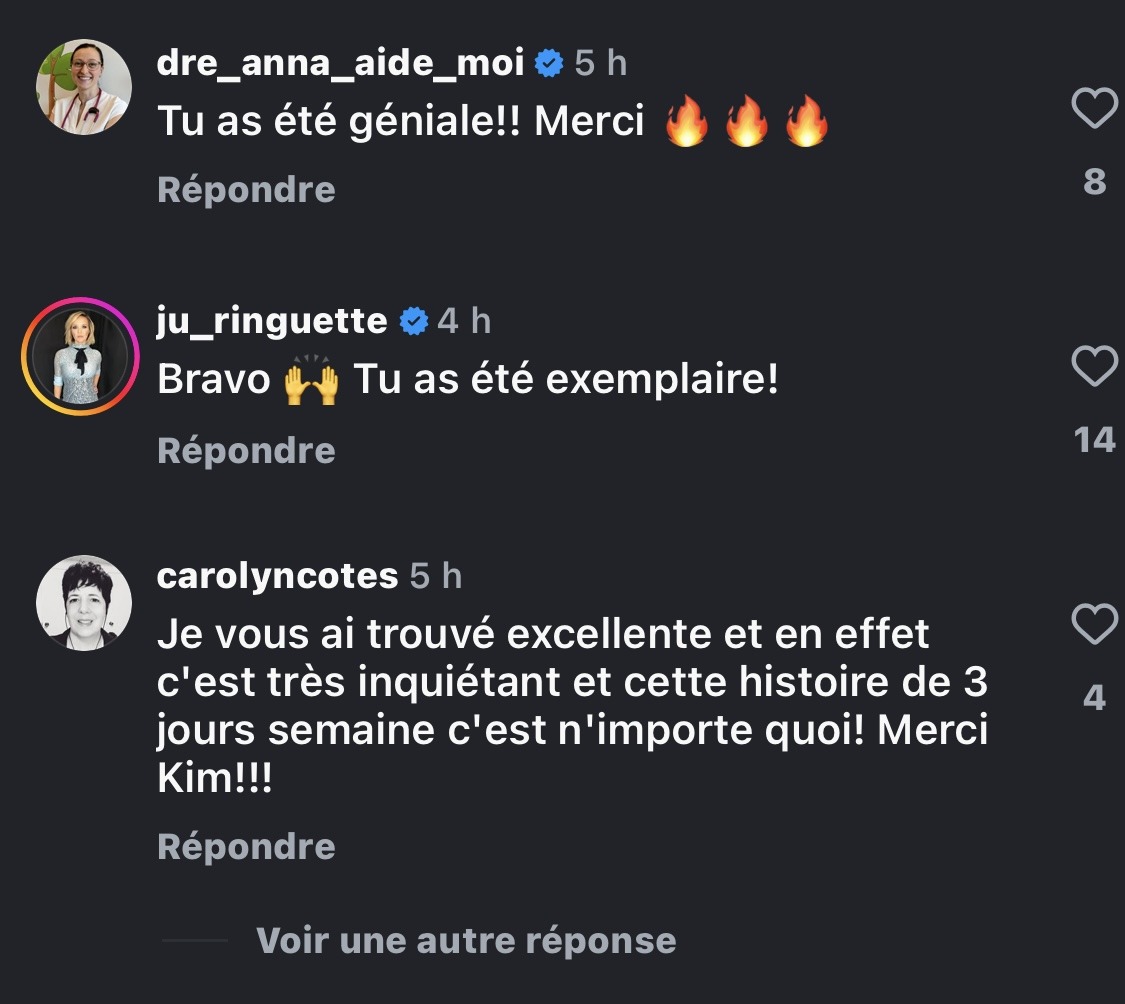
Task: Open the 14 likes count on ju_ringuette's comment
Action: (1094, 439)
